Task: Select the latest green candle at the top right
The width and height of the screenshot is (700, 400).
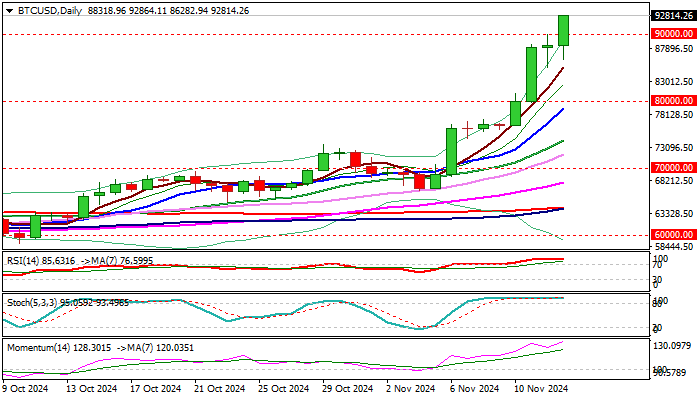Action: click(564, 30)
